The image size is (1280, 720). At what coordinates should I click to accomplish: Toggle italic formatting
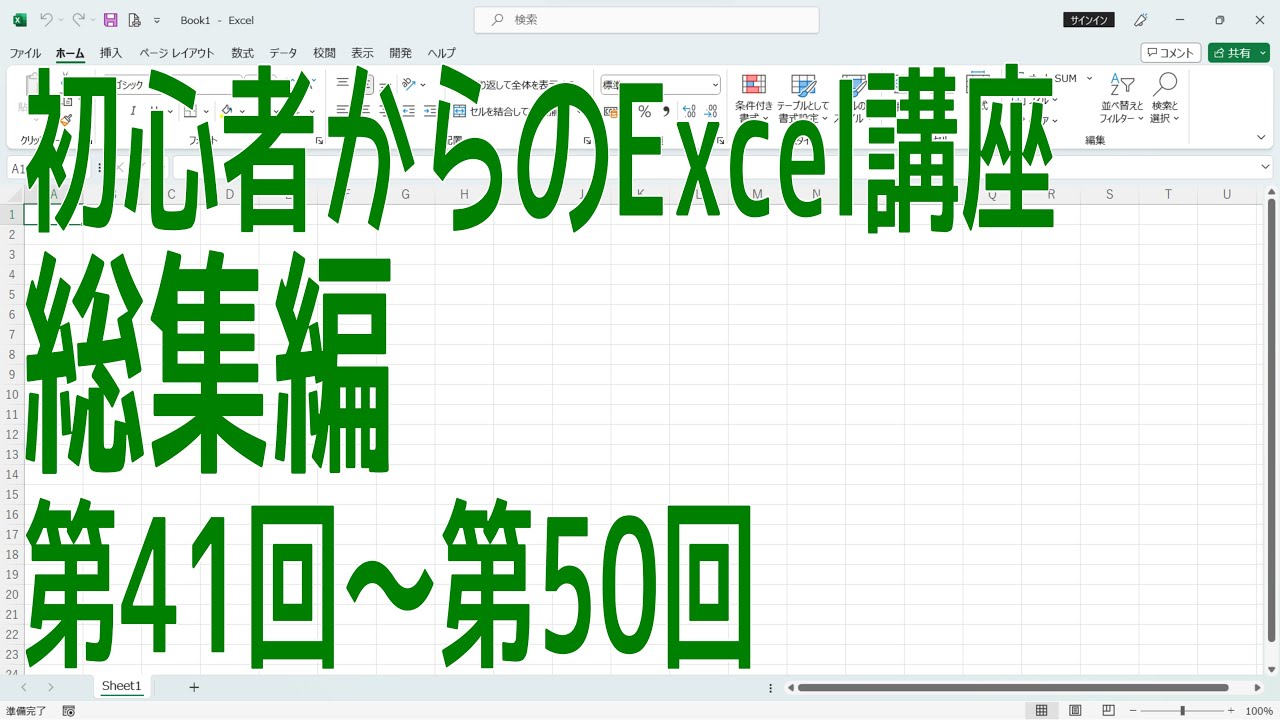pos(132,111)
